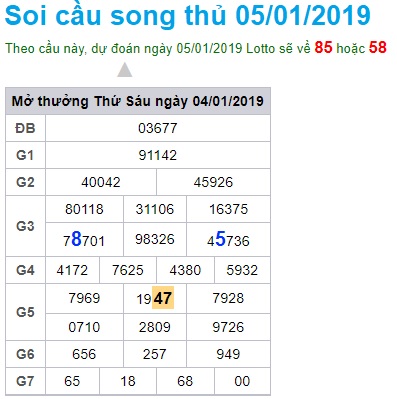Click the G6 number 257
The height and width of the screenshot is (399, 397).
click(155, 354)
